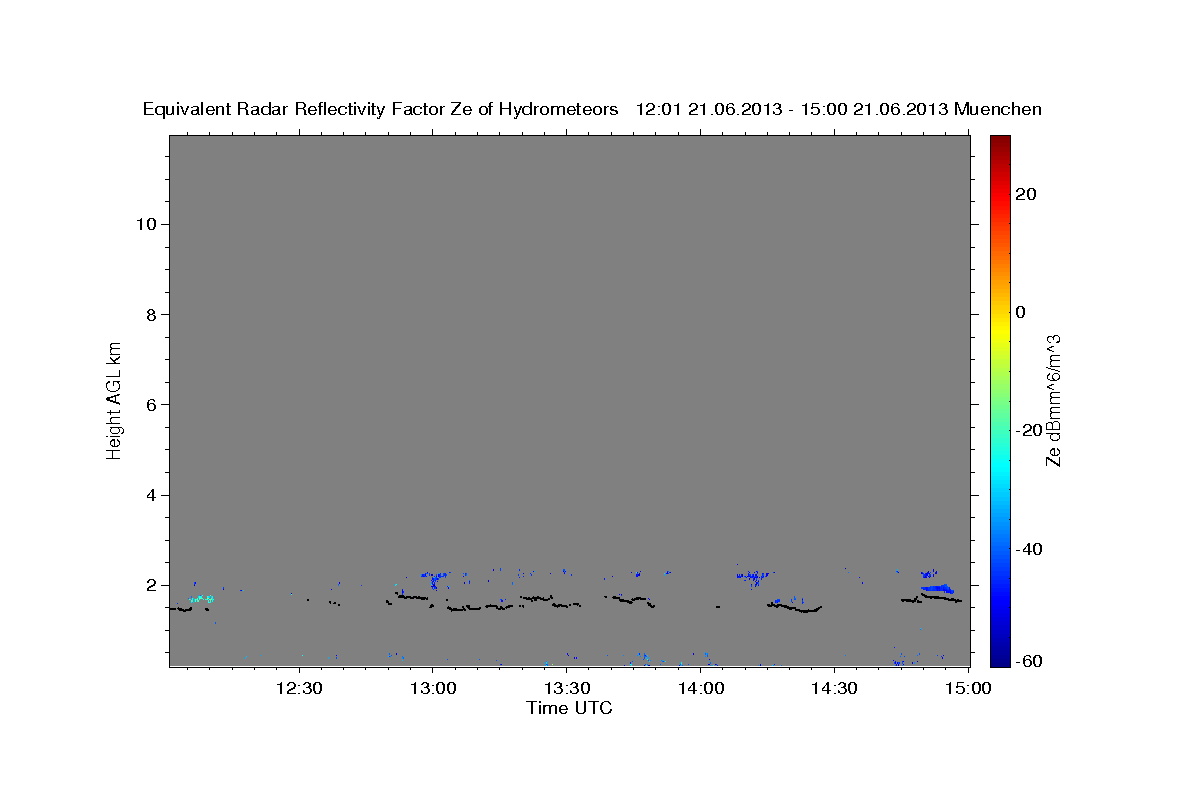The height and width of the screenshot is (800, 1200).
Task: Click the Height AGL km axis title
Action: pos(115,399)
